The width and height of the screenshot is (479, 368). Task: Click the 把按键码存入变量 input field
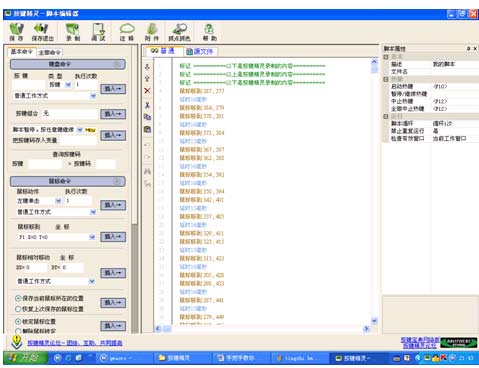tap(77, 140)
